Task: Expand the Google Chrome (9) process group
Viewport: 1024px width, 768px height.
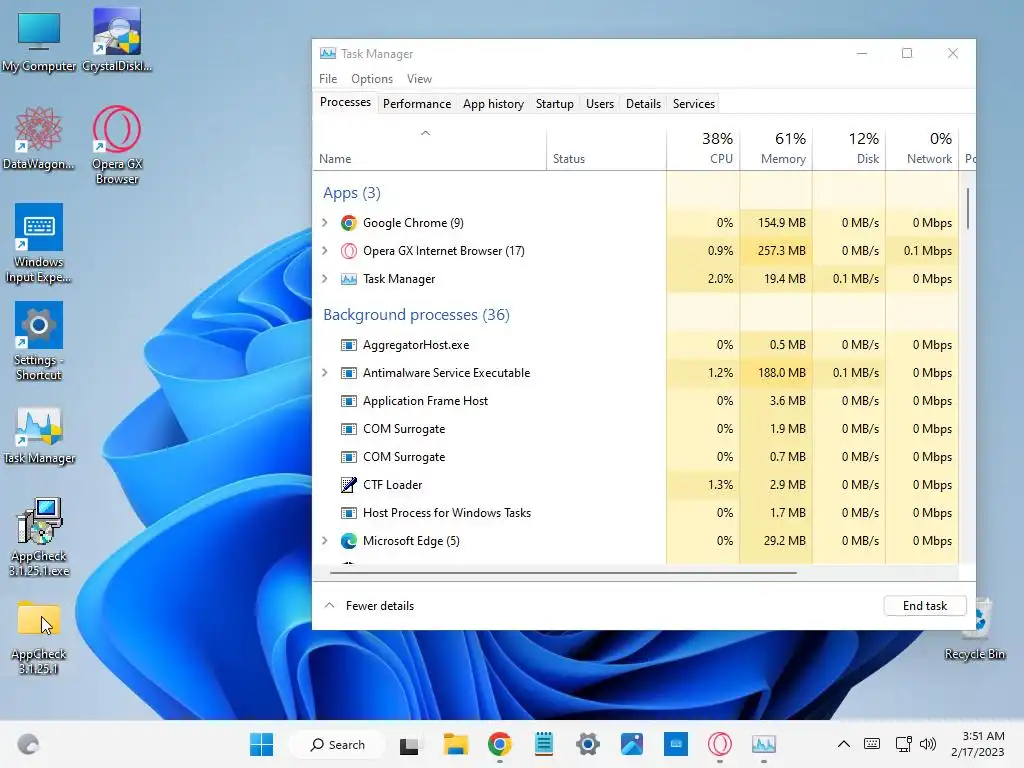Action: point(325,223)
